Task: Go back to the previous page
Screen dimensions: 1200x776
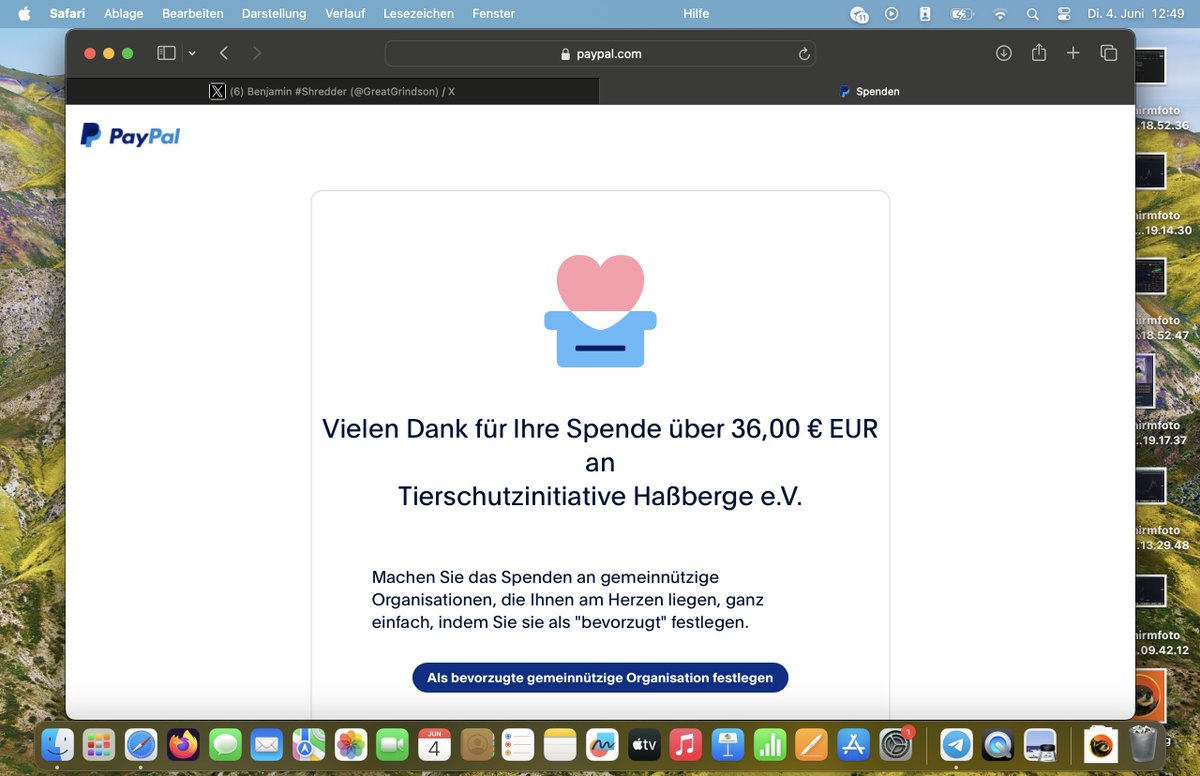Action: (224, 53)
